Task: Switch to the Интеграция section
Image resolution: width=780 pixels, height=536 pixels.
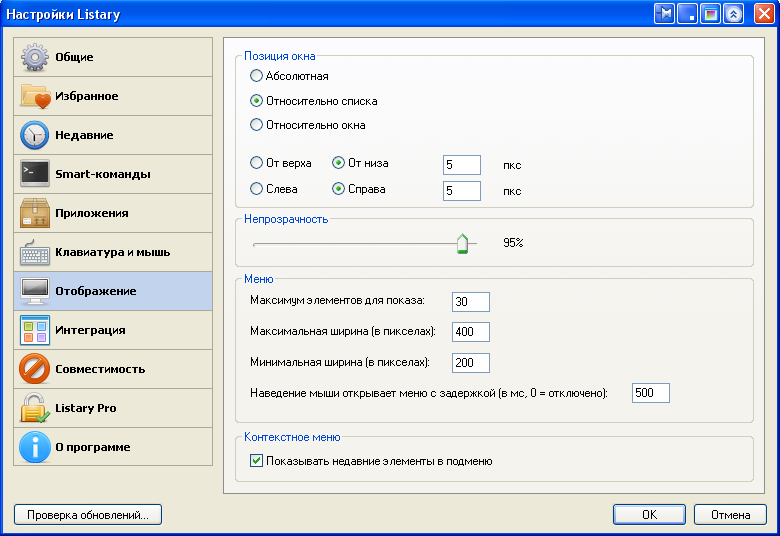Action: 113,330
